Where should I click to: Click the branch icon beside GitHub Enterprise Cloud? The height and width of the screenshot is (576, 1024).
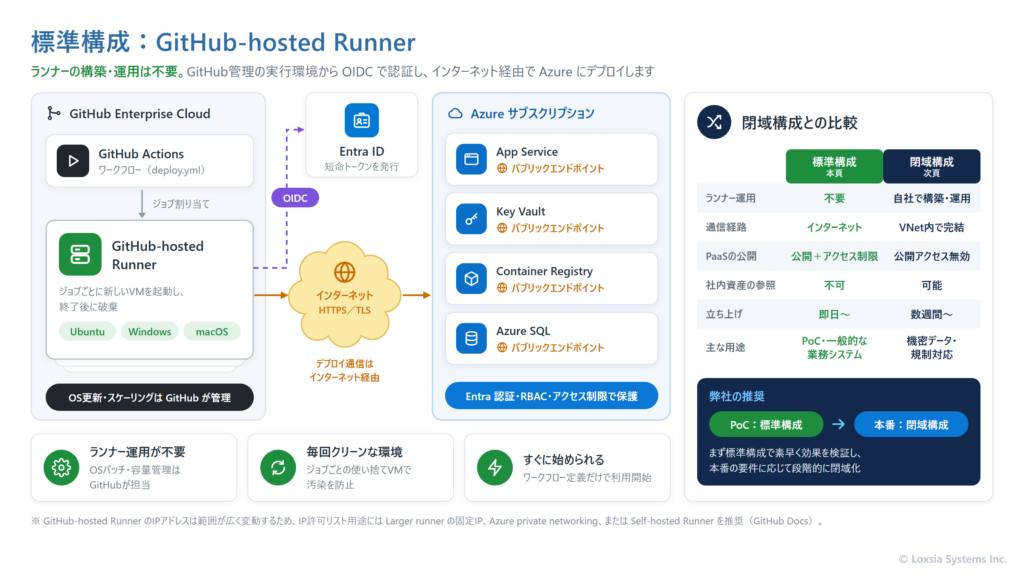point(54,113)
